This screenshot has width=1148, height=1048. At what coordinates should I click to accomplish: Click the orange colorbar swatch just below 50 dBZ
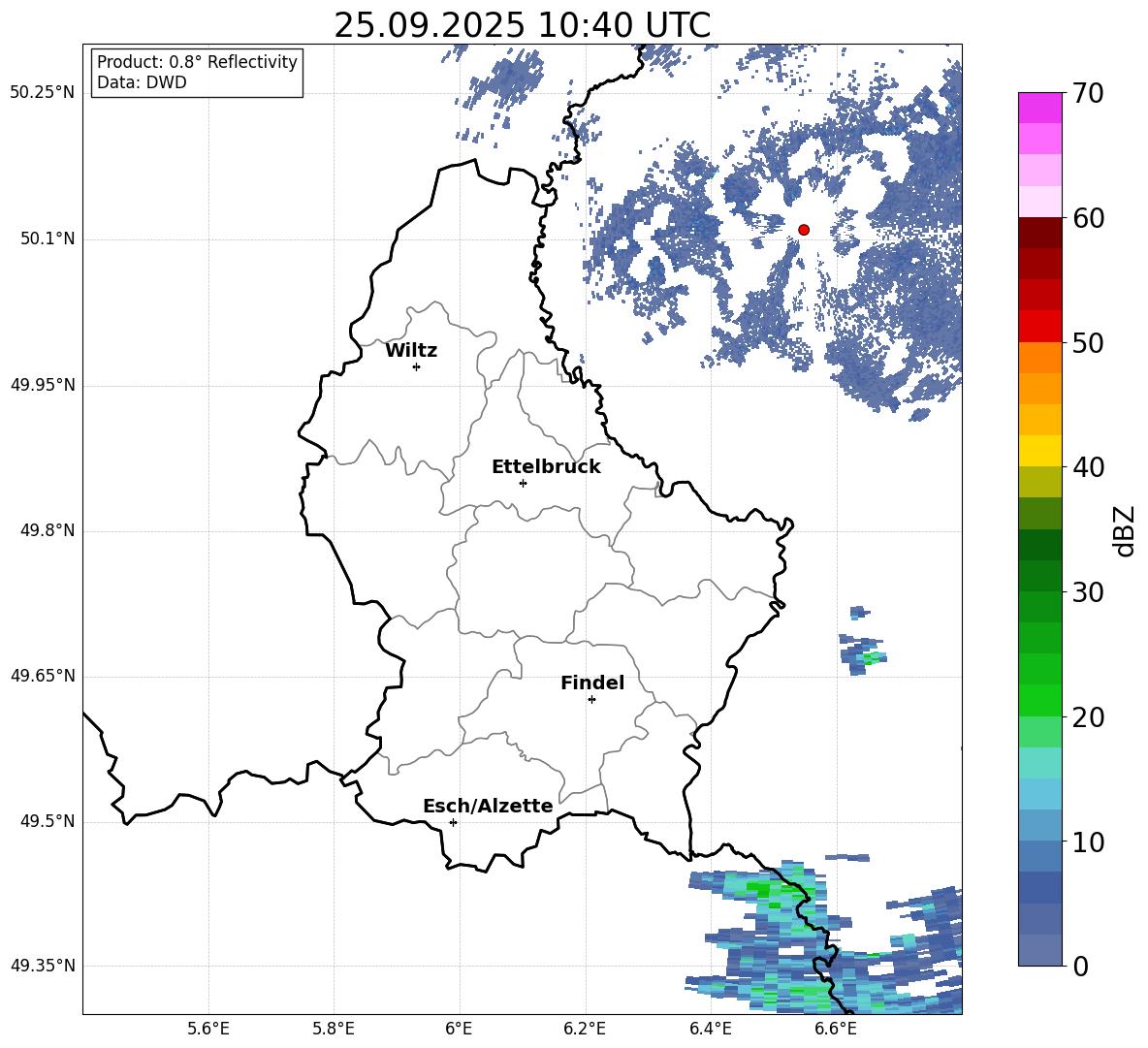(1039, 358)
